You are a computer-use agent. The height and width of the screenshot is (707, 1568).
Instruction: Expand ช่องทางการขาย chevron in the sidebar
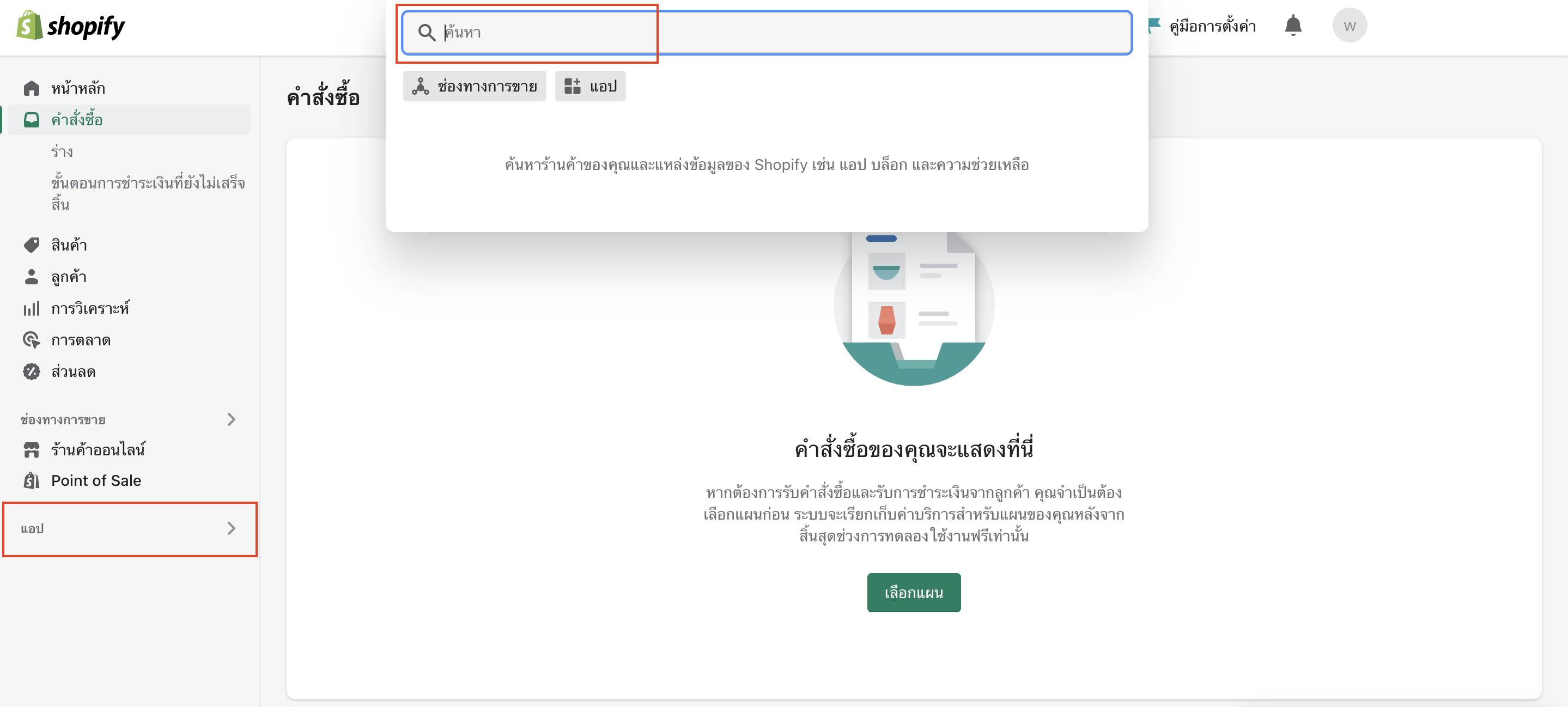(232, 419)
